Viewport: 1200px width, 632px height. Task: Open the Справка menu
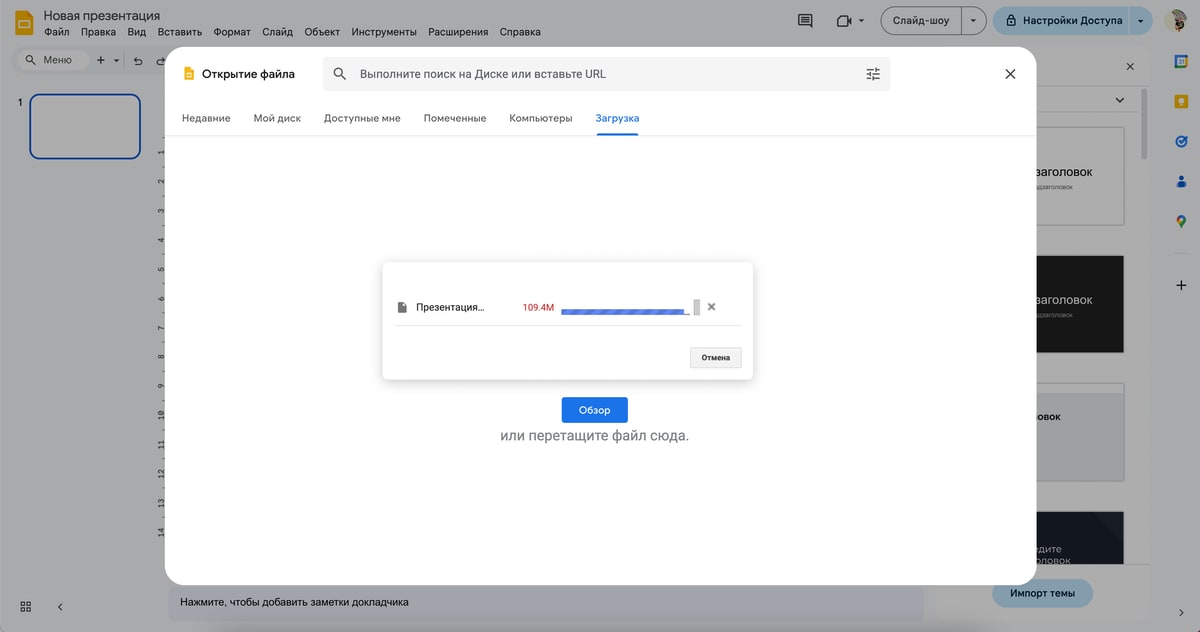click(x=519, y=32)
